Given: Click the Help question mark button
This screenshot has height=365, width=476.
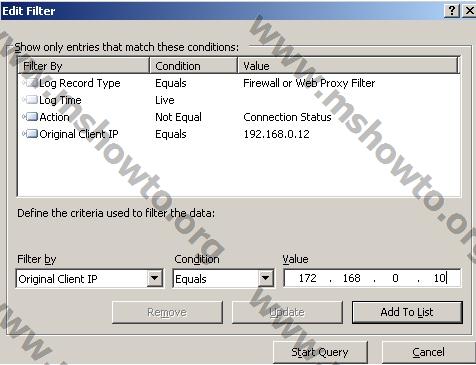Looking at the screenshot, I should coord(452,11).
